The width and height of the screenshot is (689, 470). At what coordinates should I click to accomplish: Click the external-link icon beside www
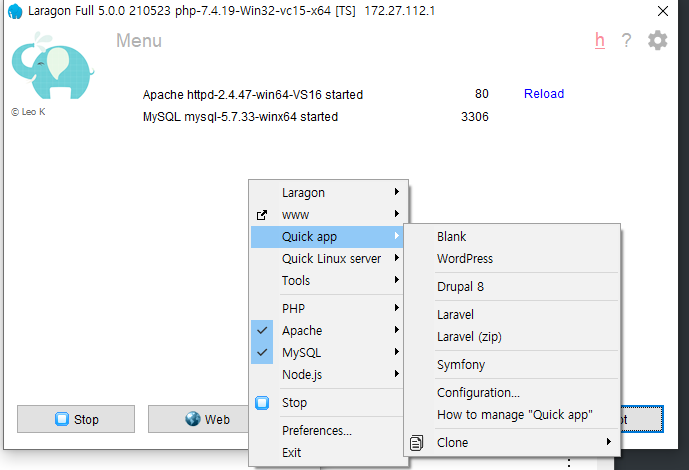[x=261, y=215]
